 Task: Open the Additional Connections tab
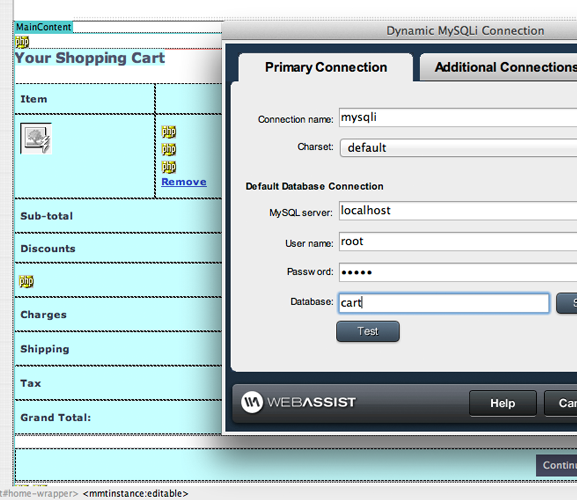point(499,67)
